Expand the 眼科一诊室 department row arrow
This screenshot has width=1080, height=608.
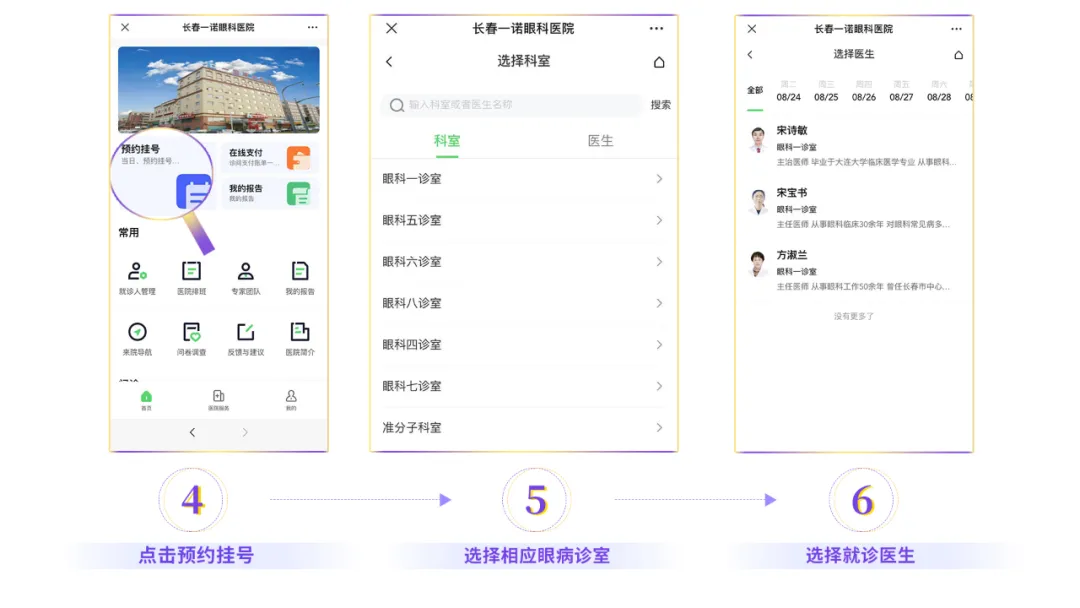(x=659, y=179)
